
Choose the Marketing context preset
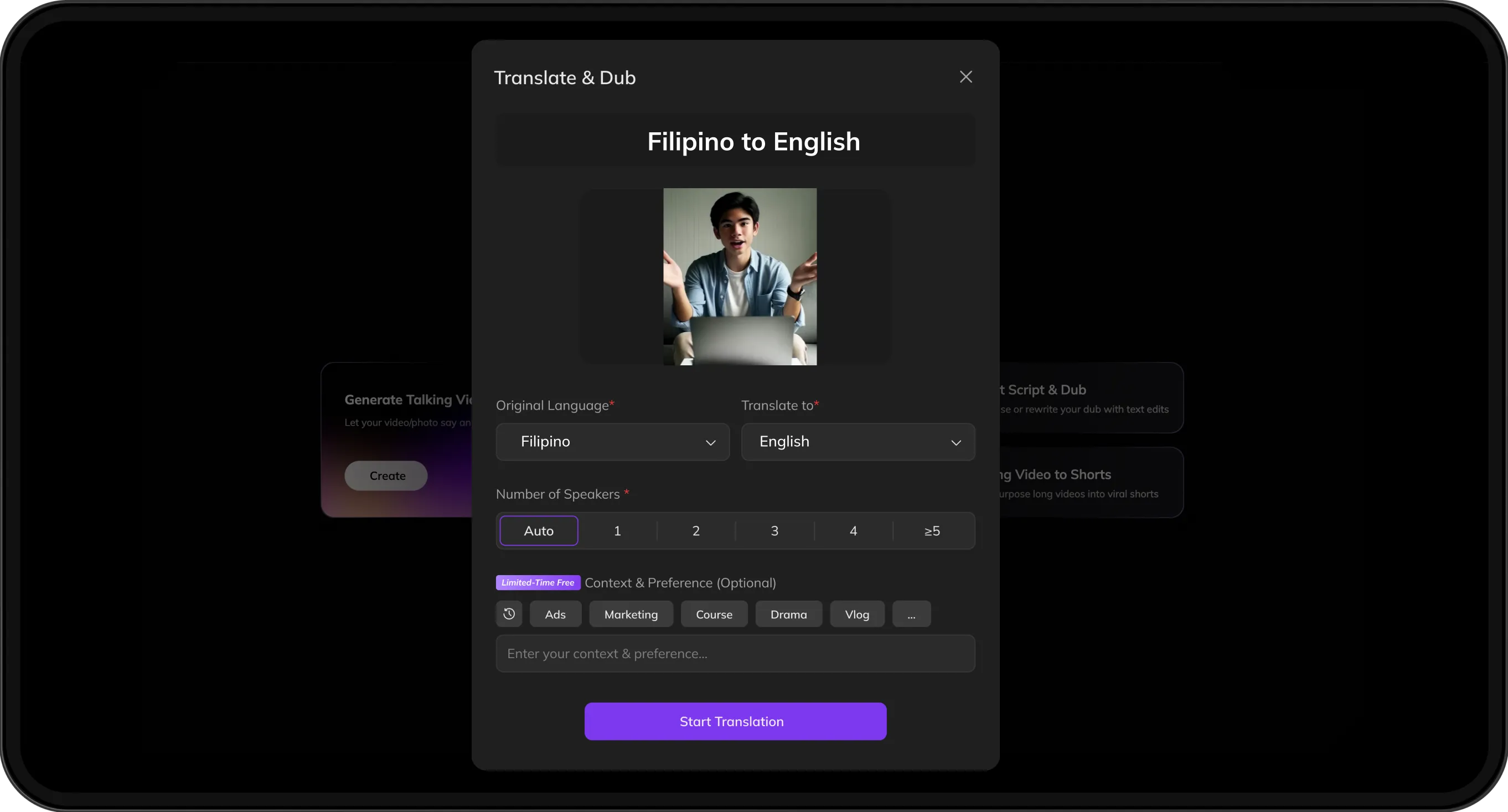point(631,614)
